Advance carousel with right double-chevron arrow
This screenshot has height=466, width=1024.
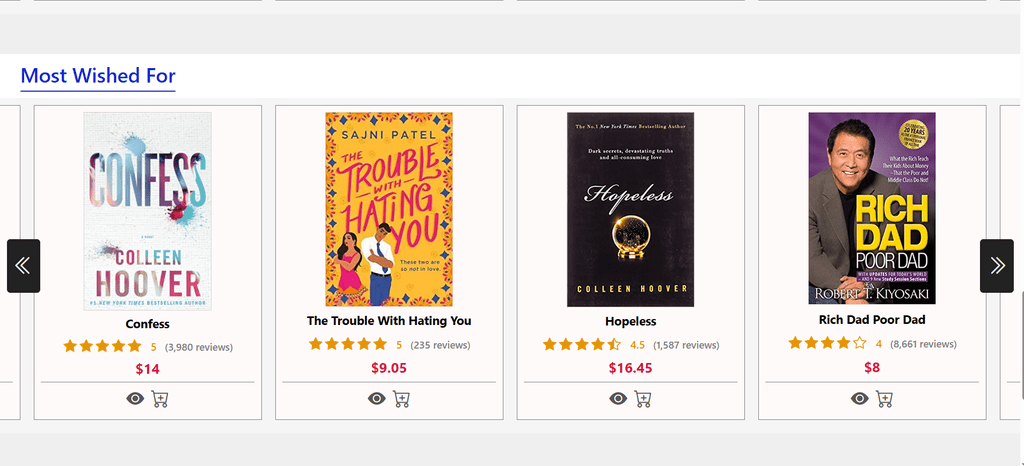pos(996,265)
